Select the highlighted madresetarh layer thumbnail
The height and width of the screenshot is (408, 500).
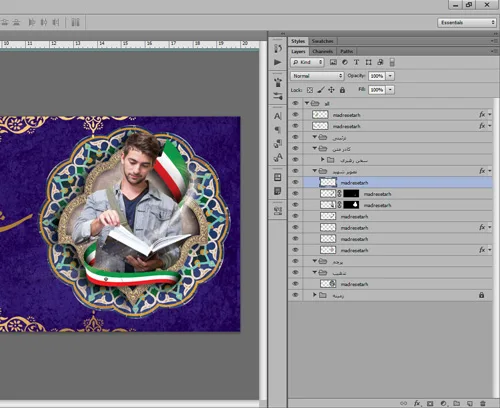point(328,182)
